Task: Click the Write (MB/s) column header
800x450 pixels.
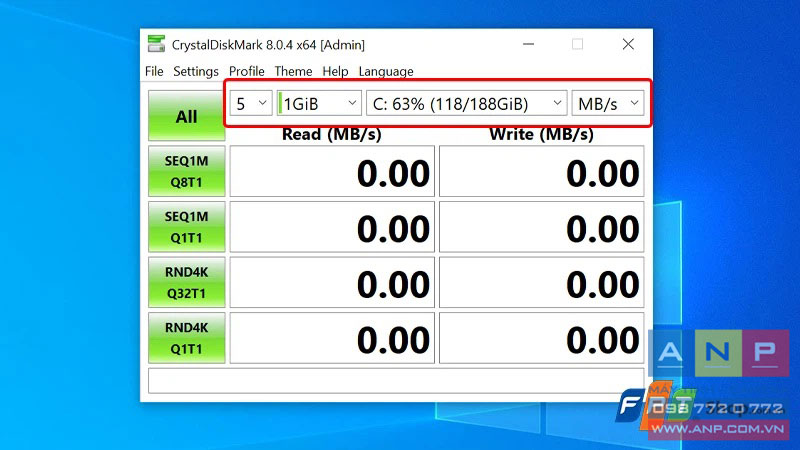Action: 541,134
